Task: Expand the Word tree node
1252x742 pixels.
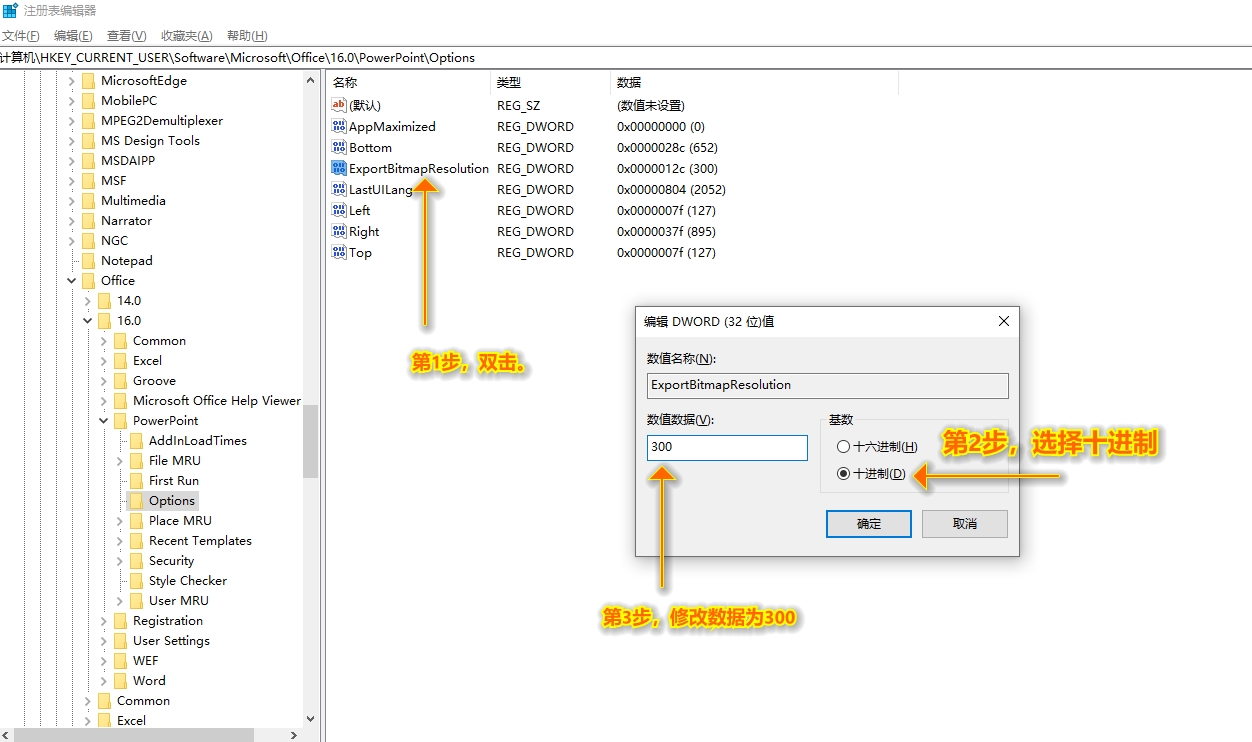Action: click(x=104, y=680)
